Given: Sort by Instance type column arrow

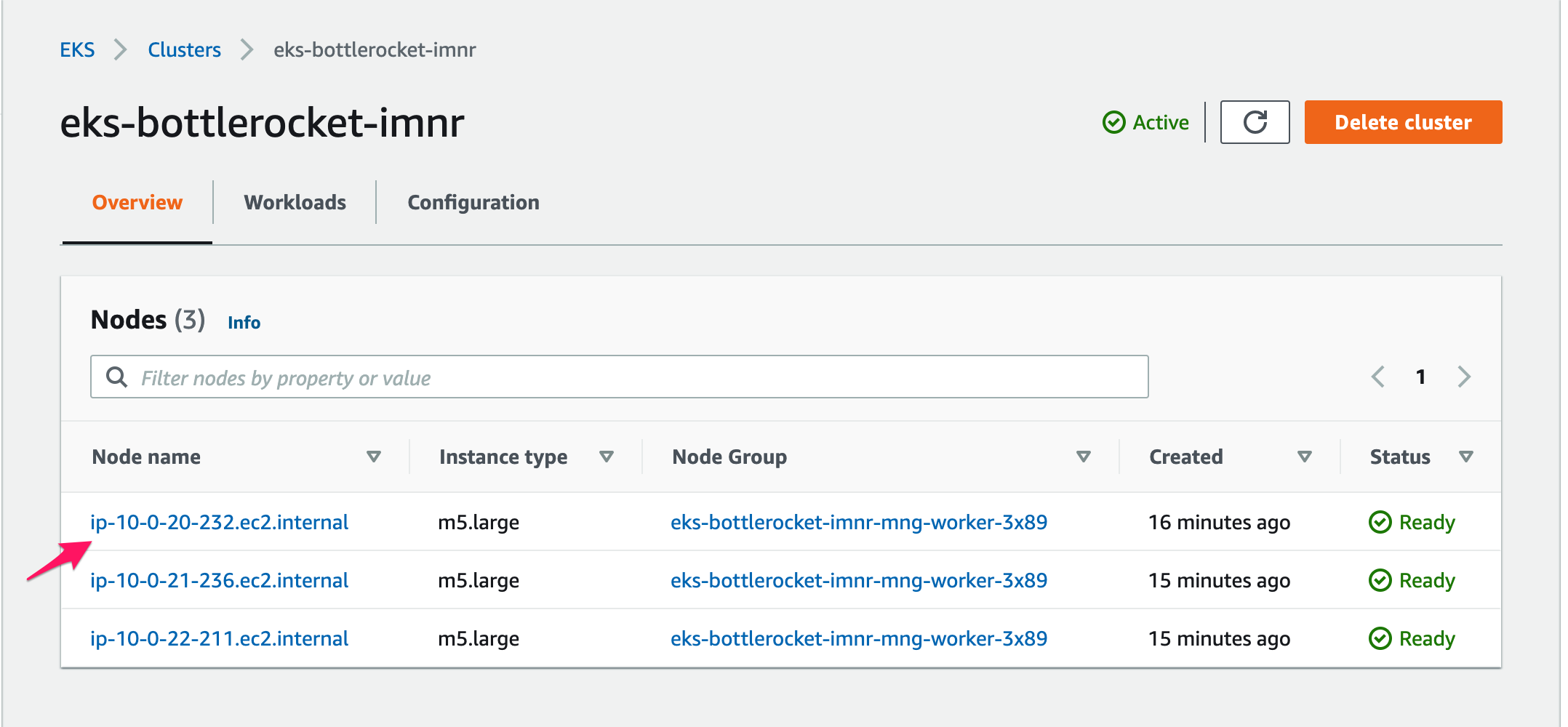Looking at the screenshot, I should 606,457.
